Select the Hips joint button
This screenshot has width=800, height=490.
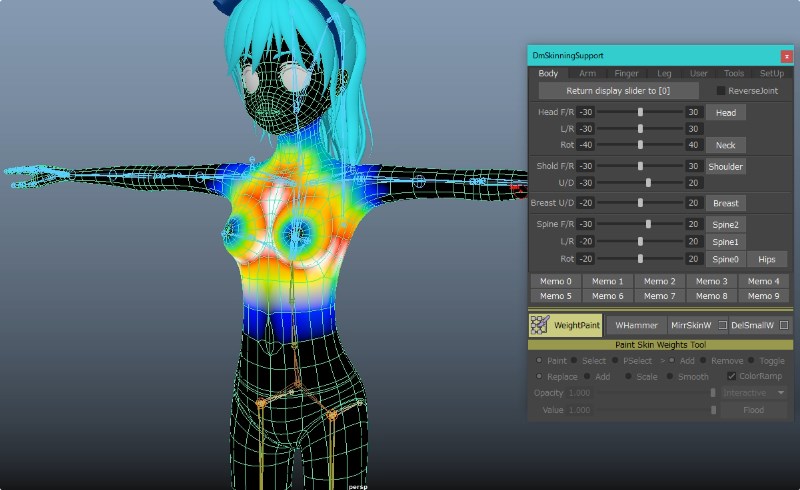point(767,259)
